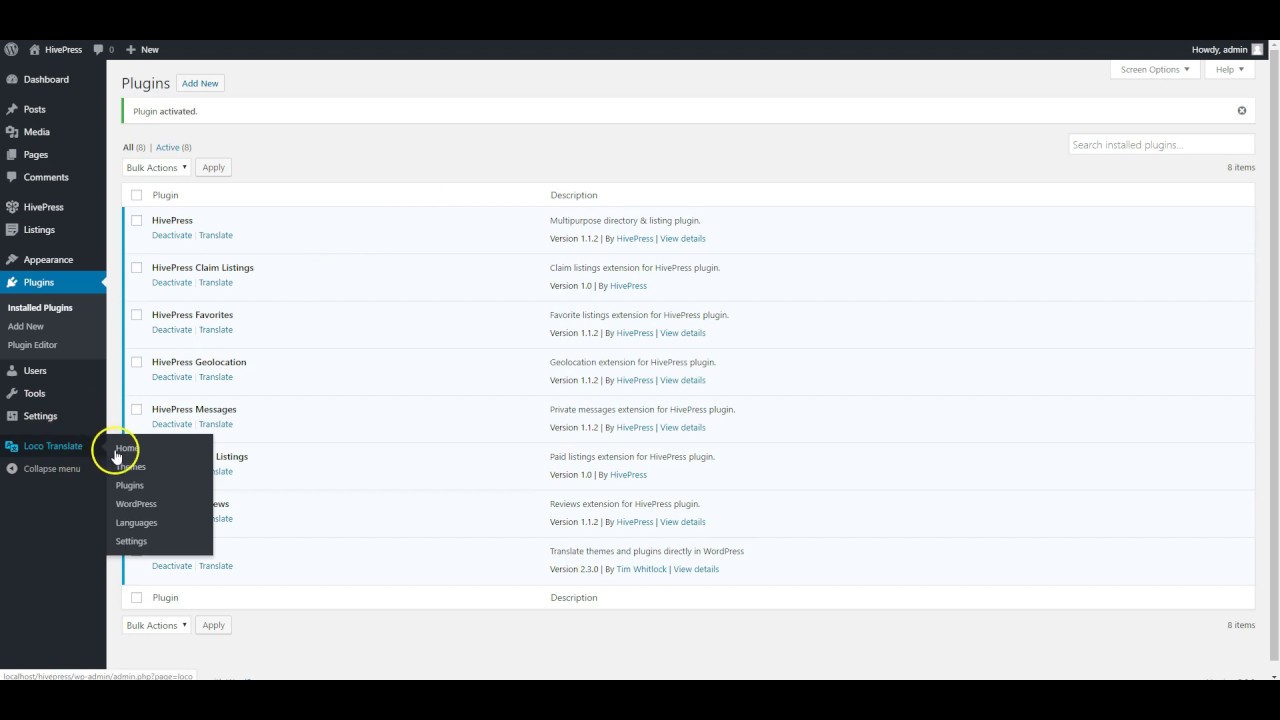
Task: Click the Loco Translate icon
Action: point(12,446)
